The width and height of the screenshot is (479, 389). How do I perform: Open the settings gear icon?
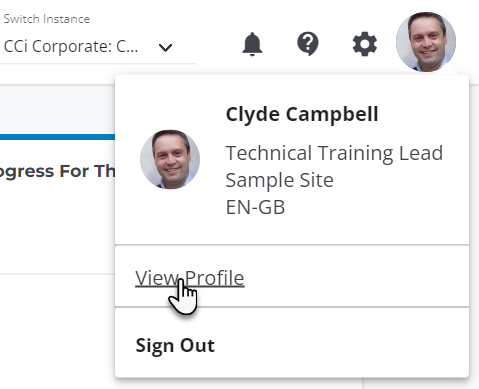pos(365,44)
